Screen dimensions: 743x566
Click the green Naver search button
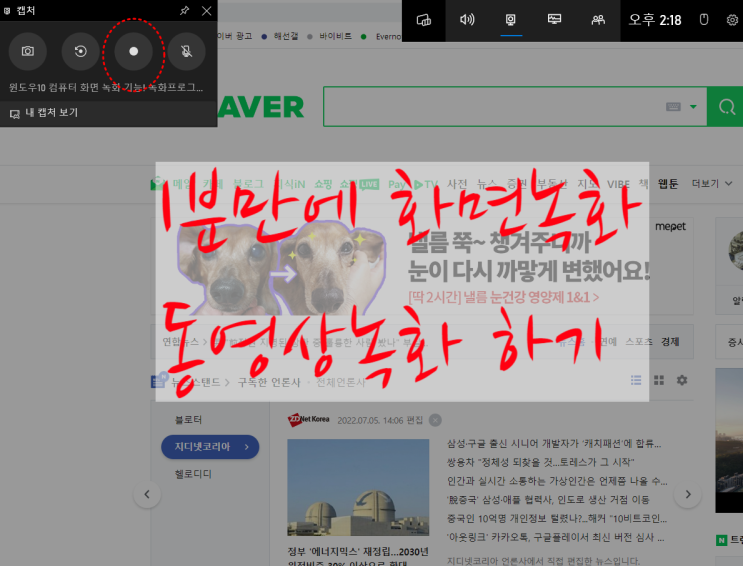point(725,107)
